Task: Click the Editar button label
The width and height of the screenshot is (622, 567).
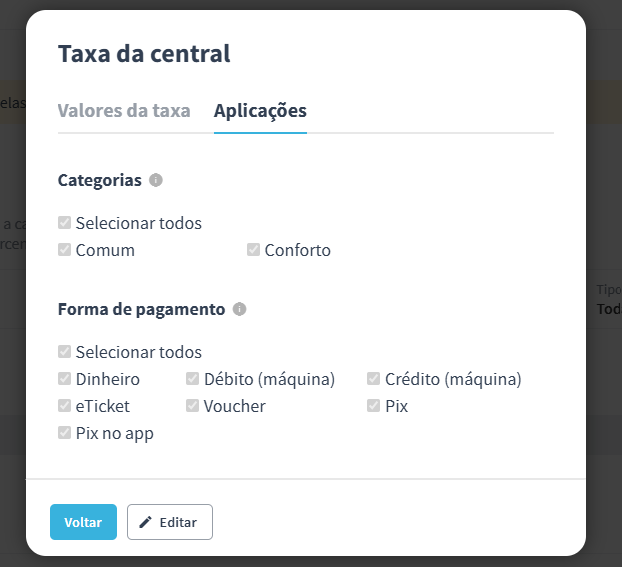Action: point(178,523)
